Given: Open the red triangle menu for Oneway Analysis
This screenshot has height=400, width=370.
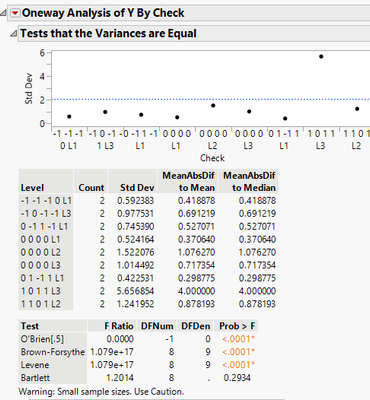Looking at the screenshot, I should pyautogui.click(x=15, y=13).
